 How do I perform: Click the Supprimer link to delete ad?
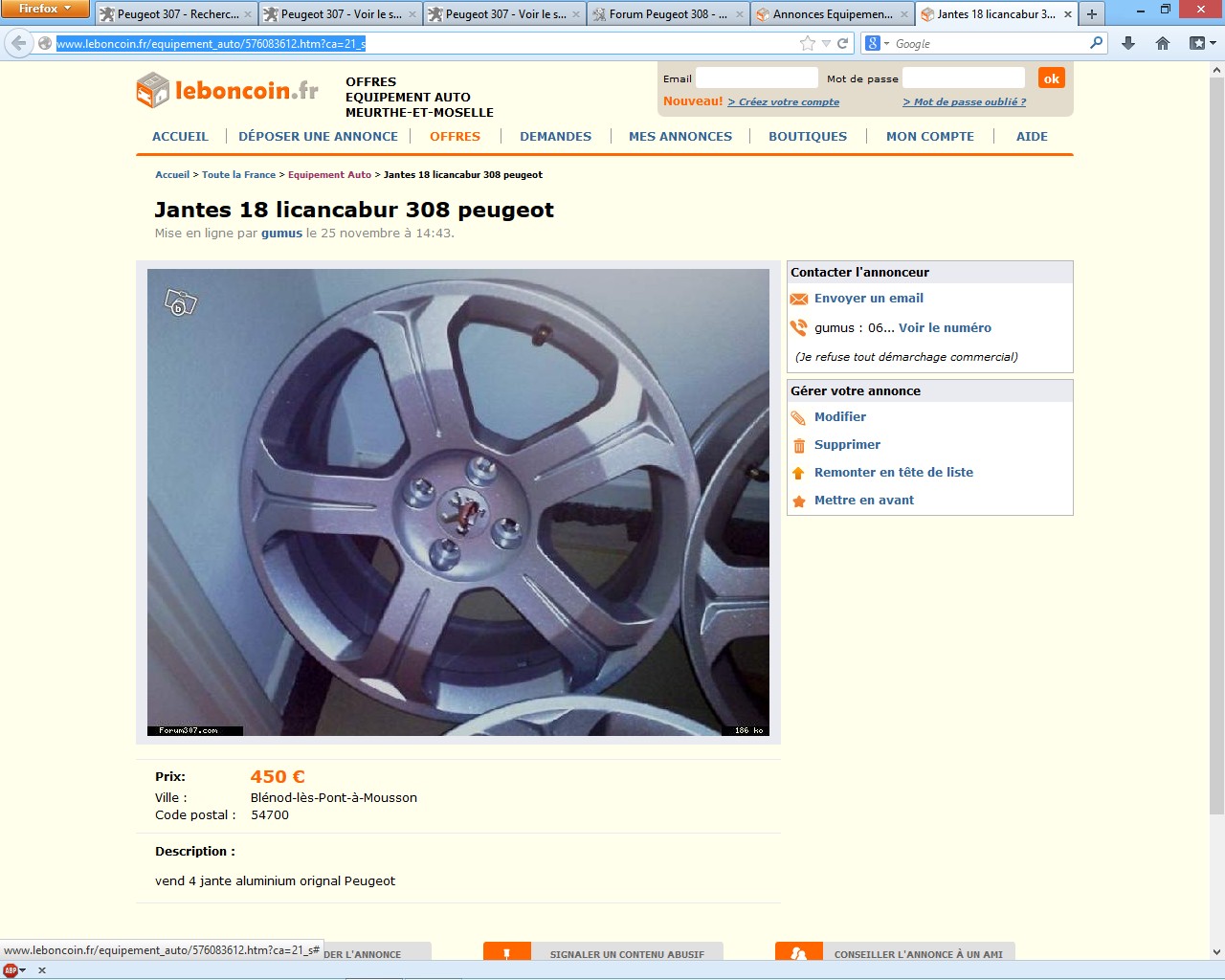pyautogui.click(x=847, y=445)
